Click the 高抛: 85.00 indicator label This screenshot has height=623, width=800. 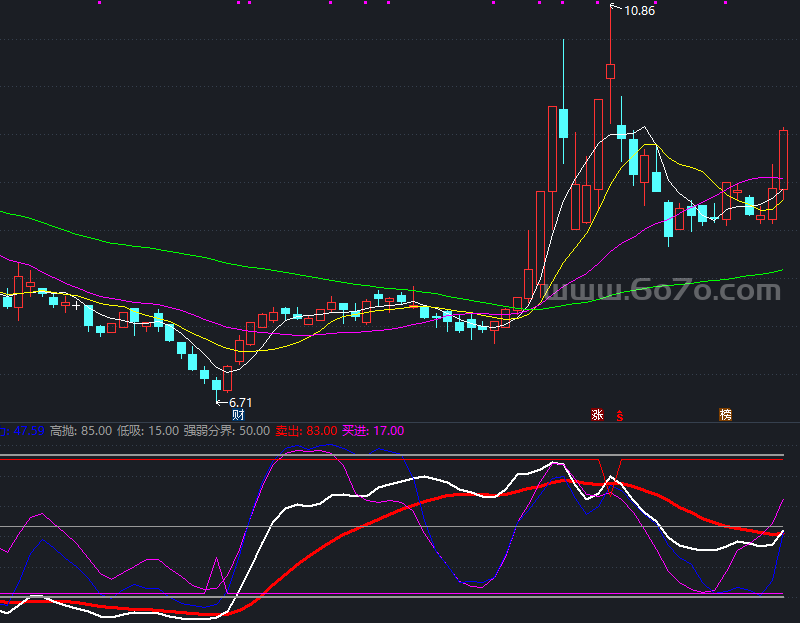(x=81, y=431)
